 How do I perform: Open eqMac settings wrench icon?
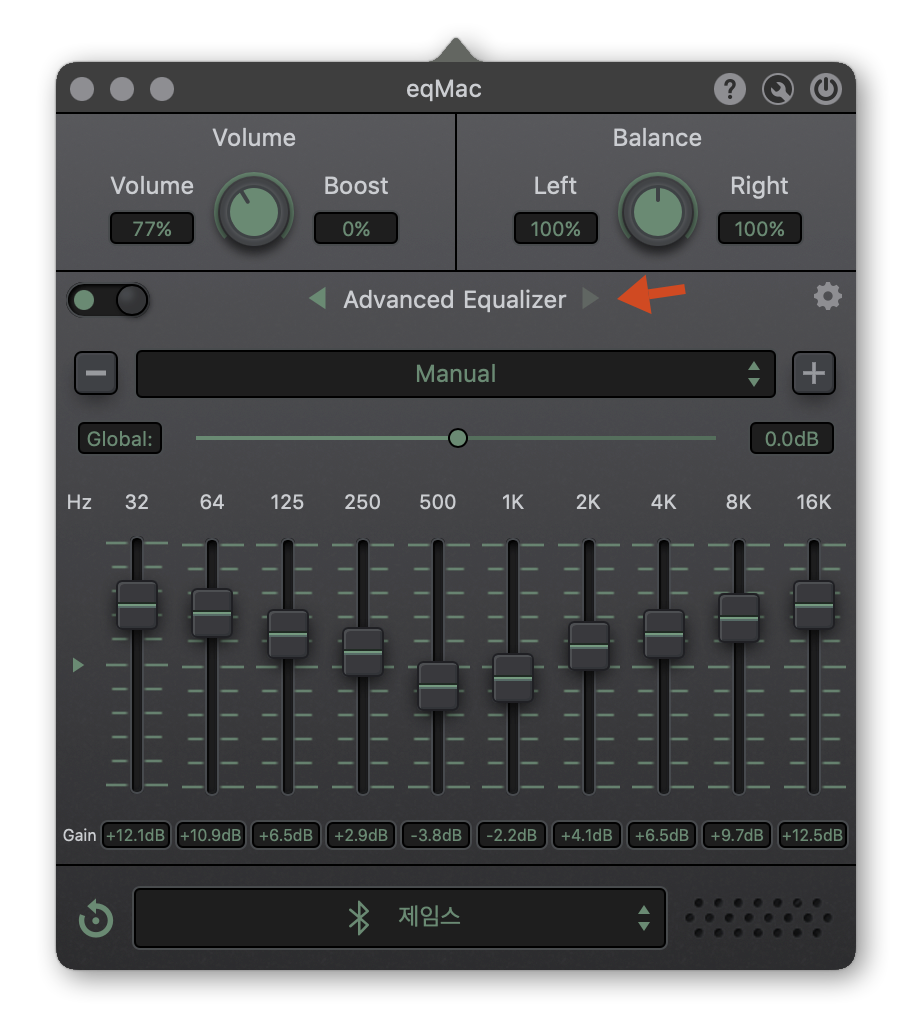778,89
